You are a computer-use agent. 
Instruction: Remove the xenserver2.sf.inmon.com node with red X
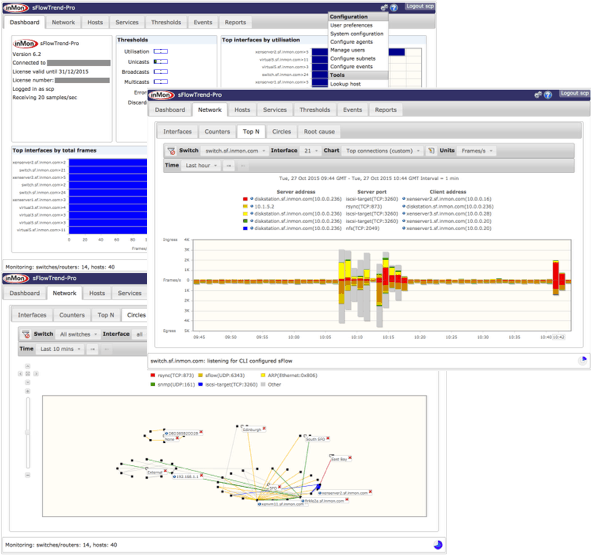[x=370, y=492]
